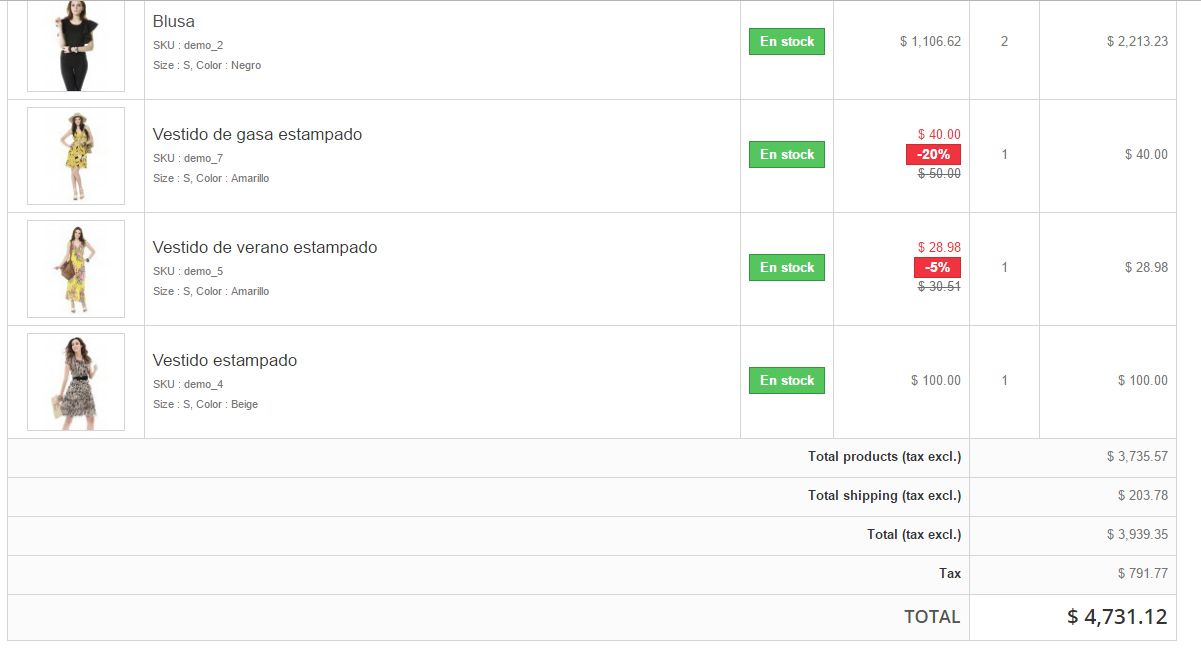Click the grand total amount $ 4,731.12
This screenshot has width=1201, height=650.
pos(1117,617)
